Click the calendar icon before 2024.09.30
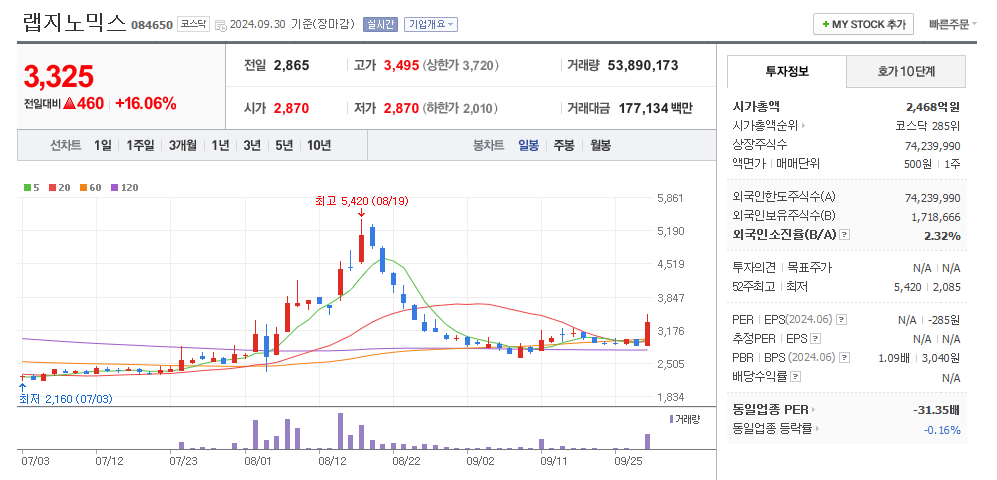Screen dimensions: 997x480 (221, 25)
